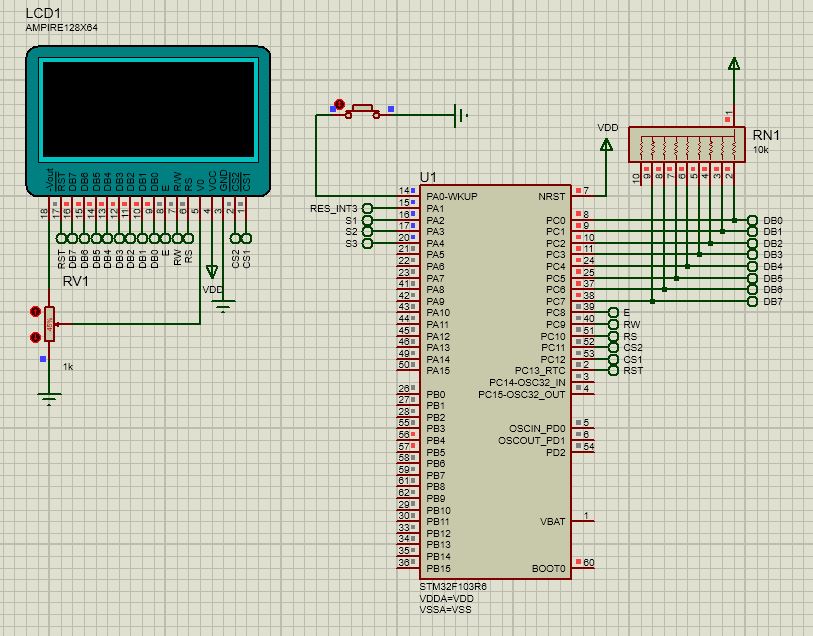
Task: Click the VDDA=VDD property text
Action: pos(446,599)
